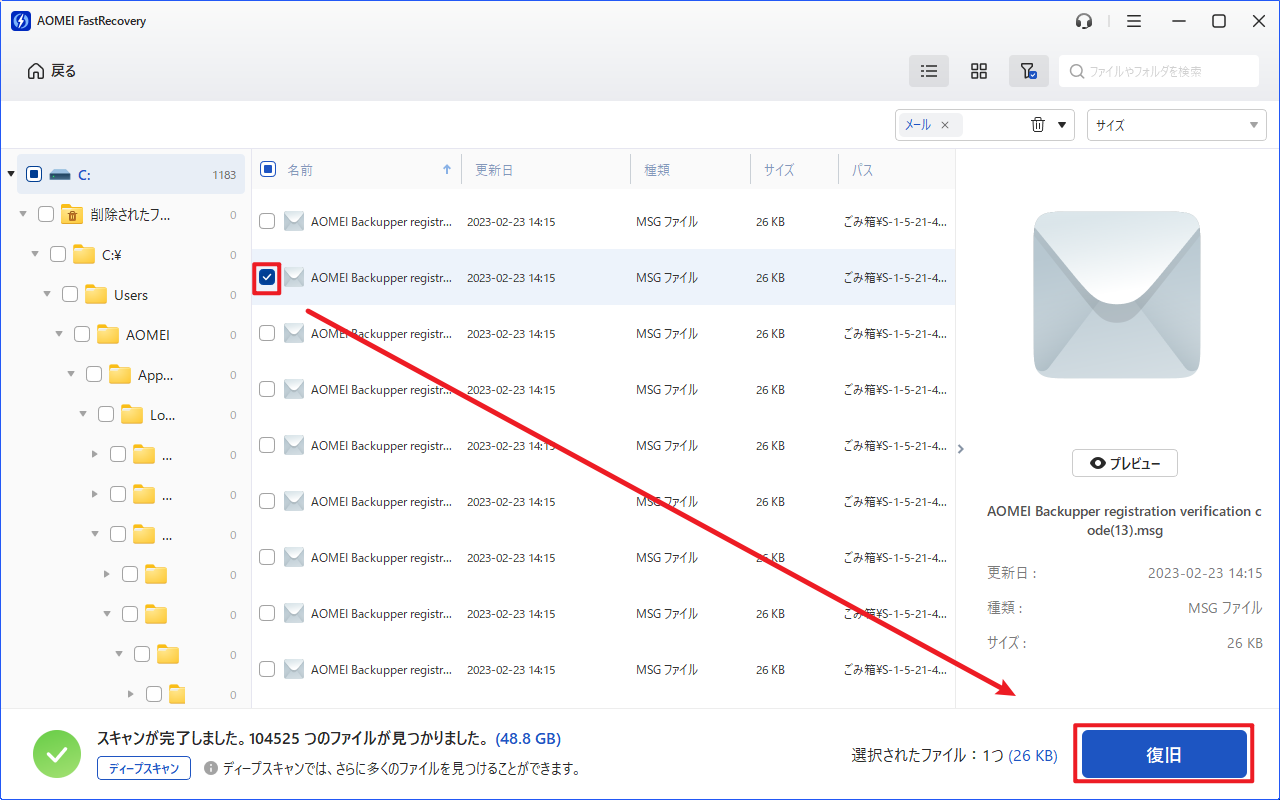Click the Lo... folder icon
The height and width of the screenshot is (800, 1280).
[x=132, y=415]
